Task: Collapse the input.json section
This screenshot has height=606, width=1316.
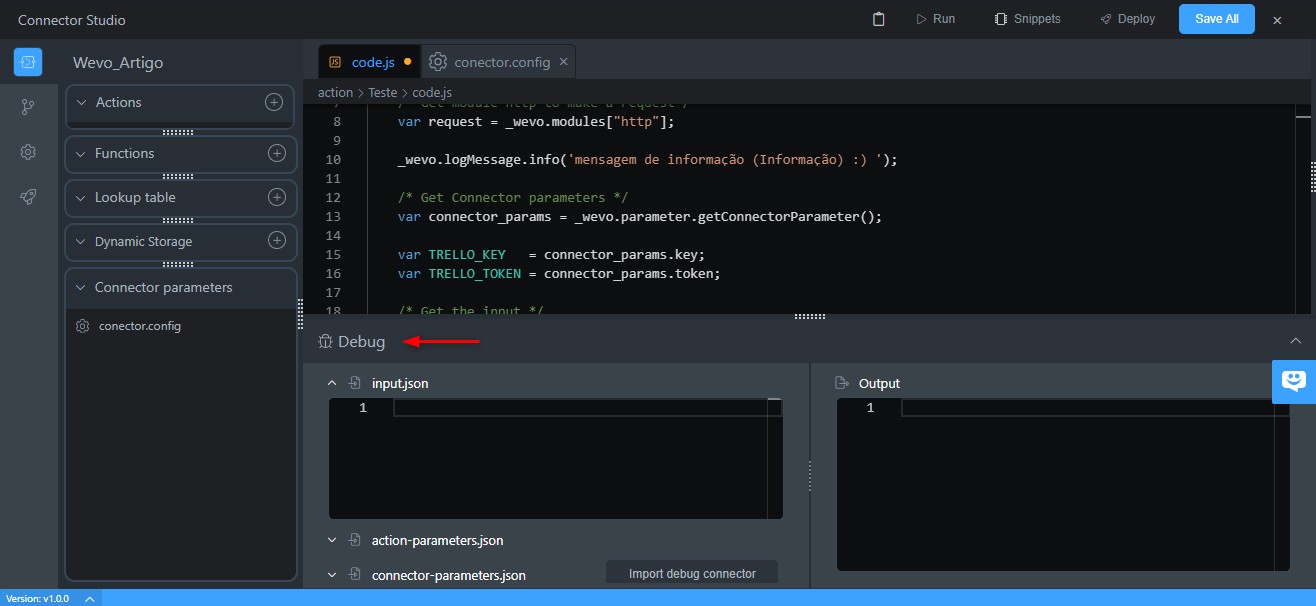Action: coord(332,383)
